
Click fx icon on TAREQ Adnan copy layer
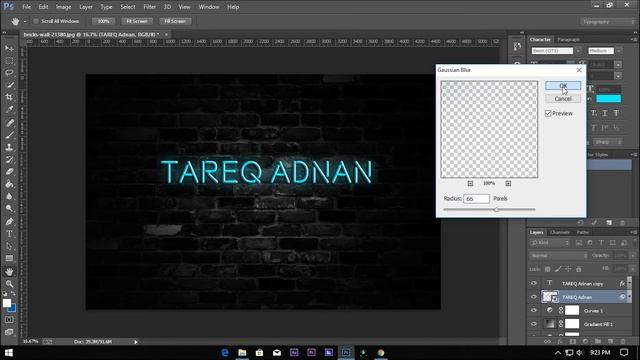pos(622,283)
